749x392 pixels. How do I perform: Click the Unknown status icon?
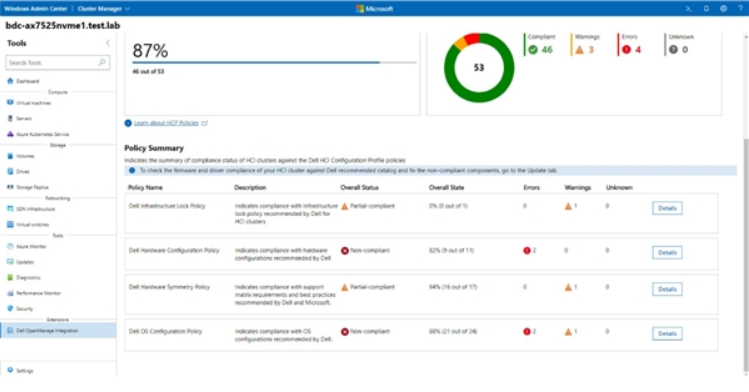673,50
